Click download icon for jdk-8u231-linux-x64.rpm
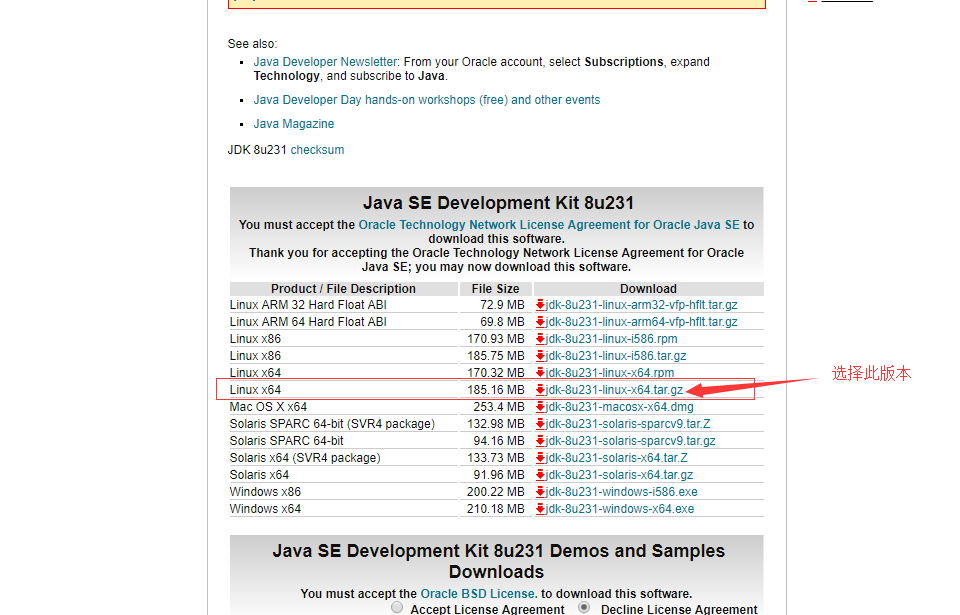The width and height of the screenshot is (960, 615). click(x=538, y=372)
